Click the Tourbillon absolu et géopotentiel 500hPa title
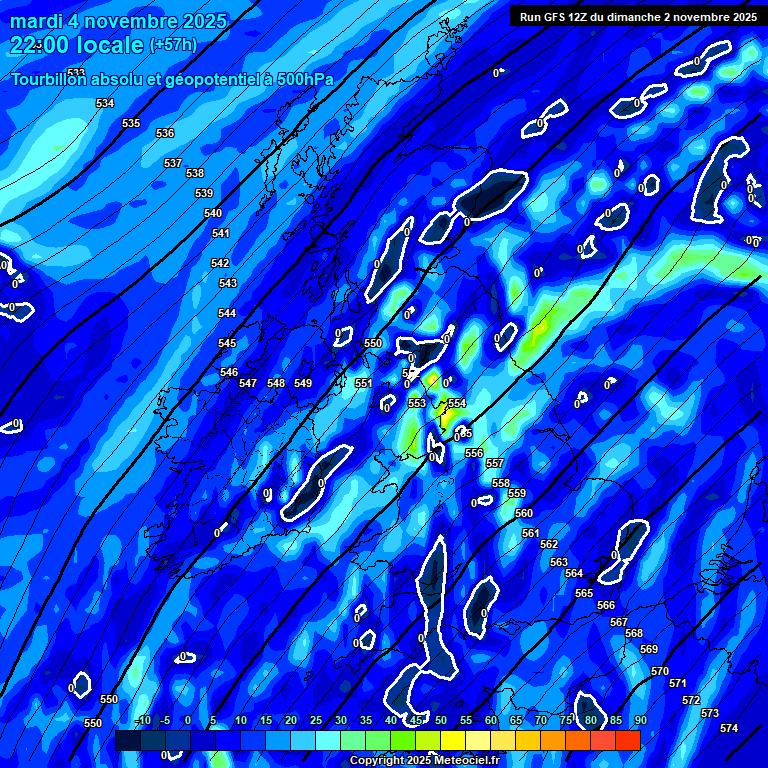The width and height of the screenshot is (768, 768). (x=172, y=80)
